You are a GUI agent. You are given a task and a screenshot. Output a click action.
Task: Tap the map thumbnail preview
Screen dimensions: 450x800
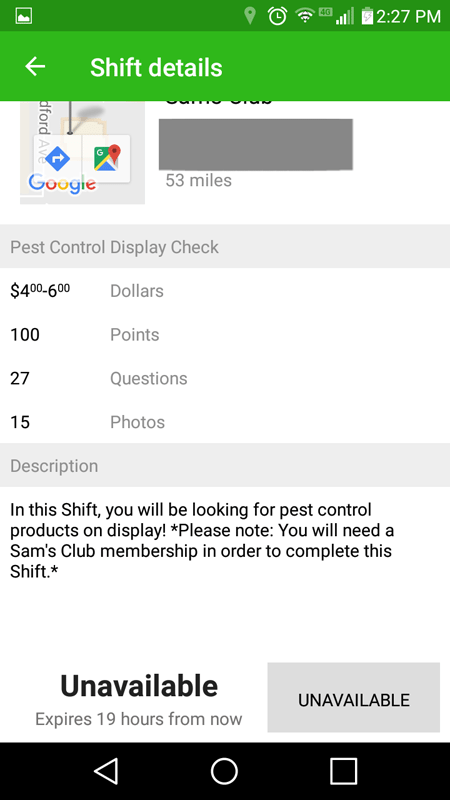pos(82,152)
